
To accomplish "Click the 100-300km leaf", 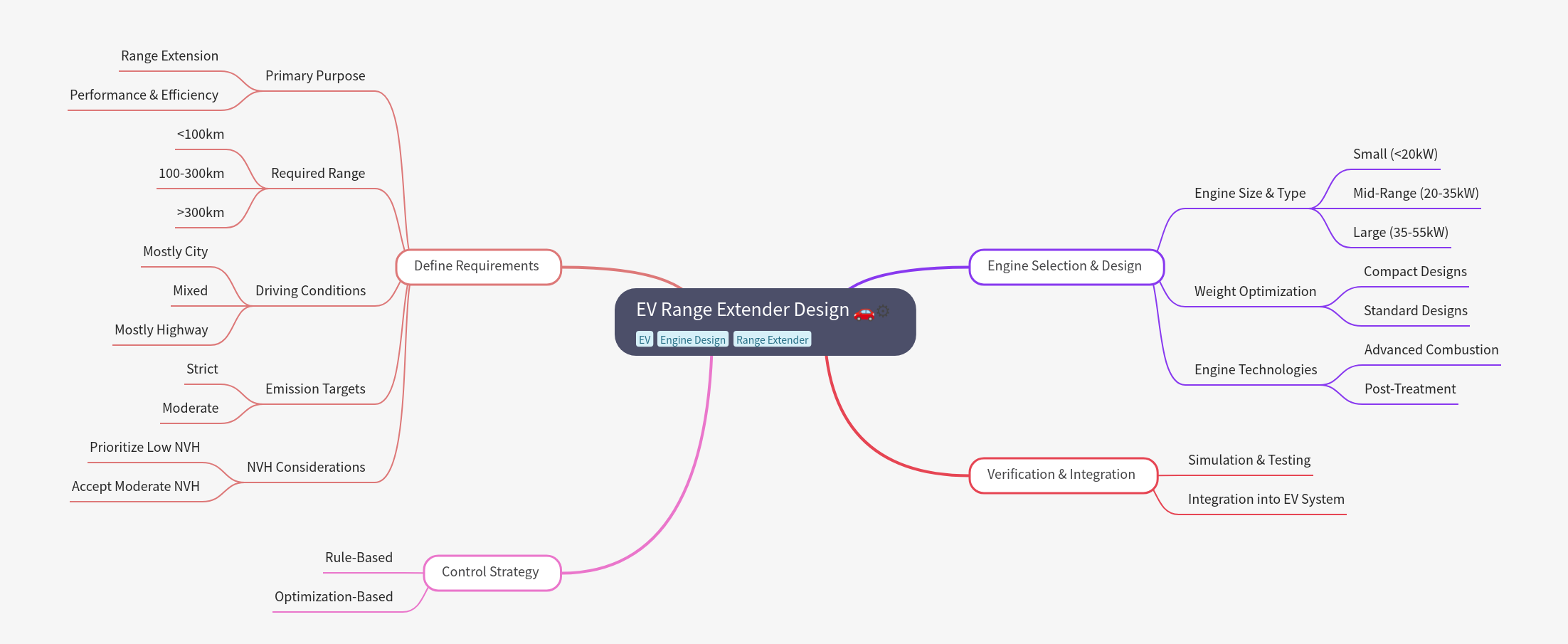I will click(x=191, y=173).
